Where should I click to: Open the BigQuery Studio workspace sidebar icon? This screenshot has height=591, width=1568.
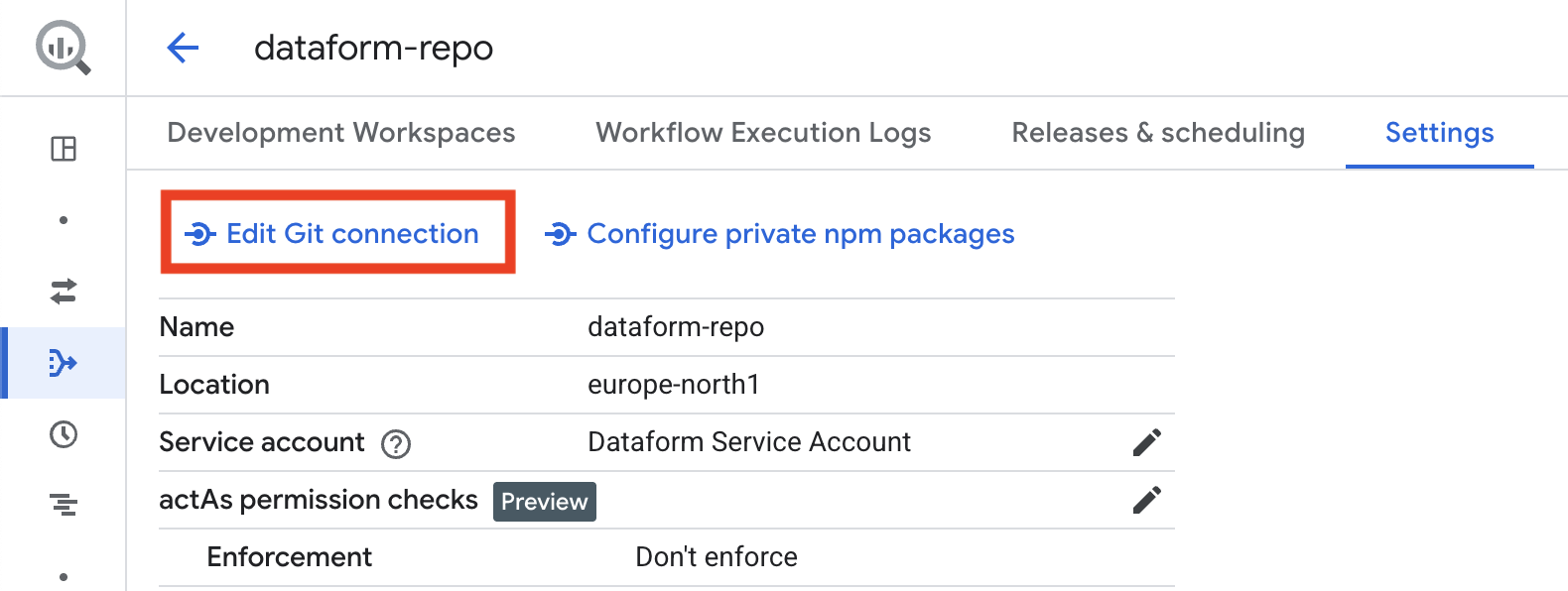[x=64, y=149]
